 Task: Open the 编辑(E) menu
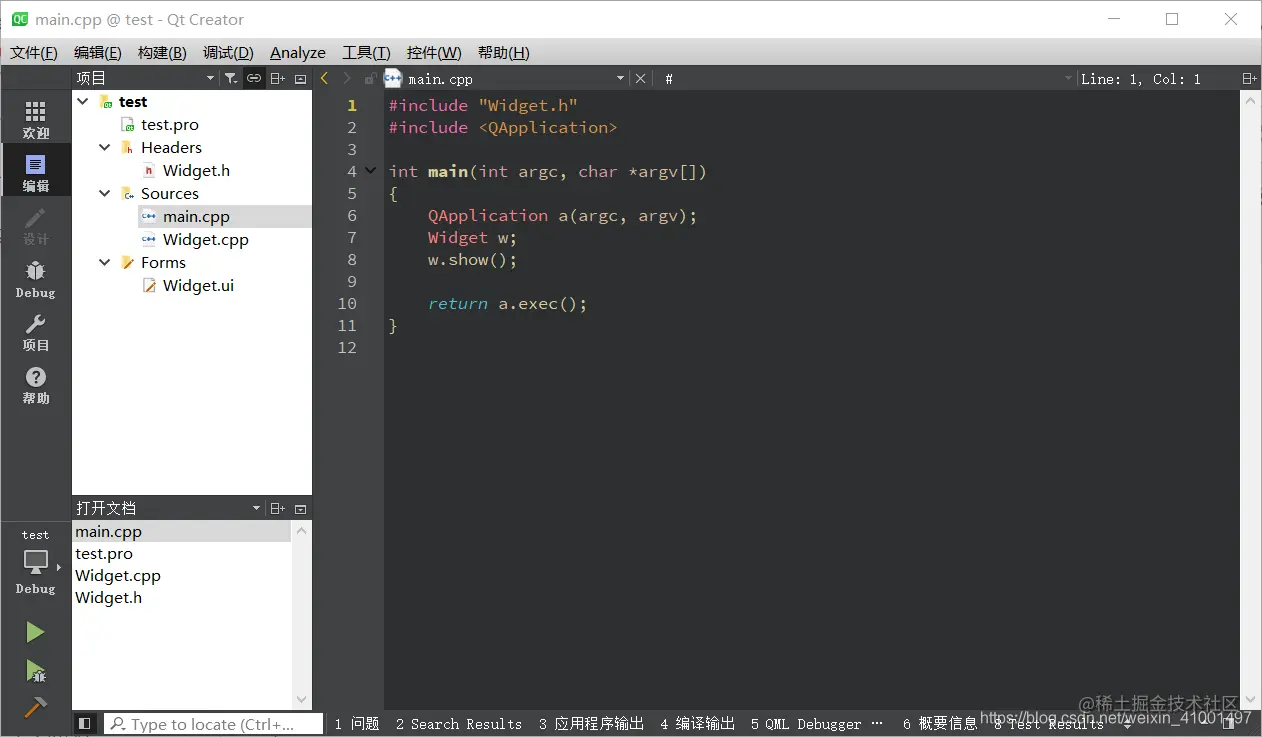(x=98, y=53)
